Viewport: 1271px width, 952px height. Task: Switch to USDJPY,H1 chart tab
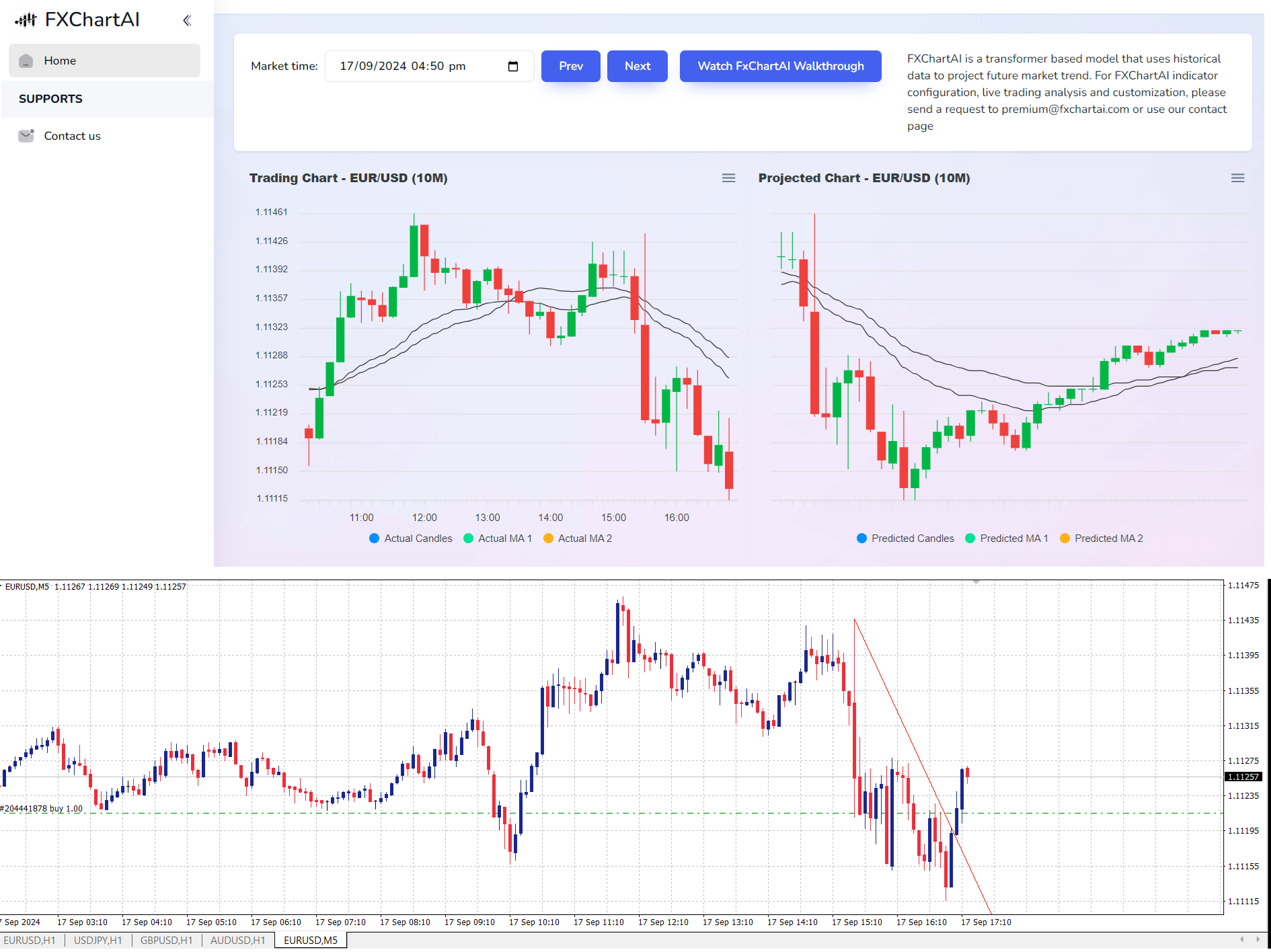pyautogui.click(x=98, y=940)
